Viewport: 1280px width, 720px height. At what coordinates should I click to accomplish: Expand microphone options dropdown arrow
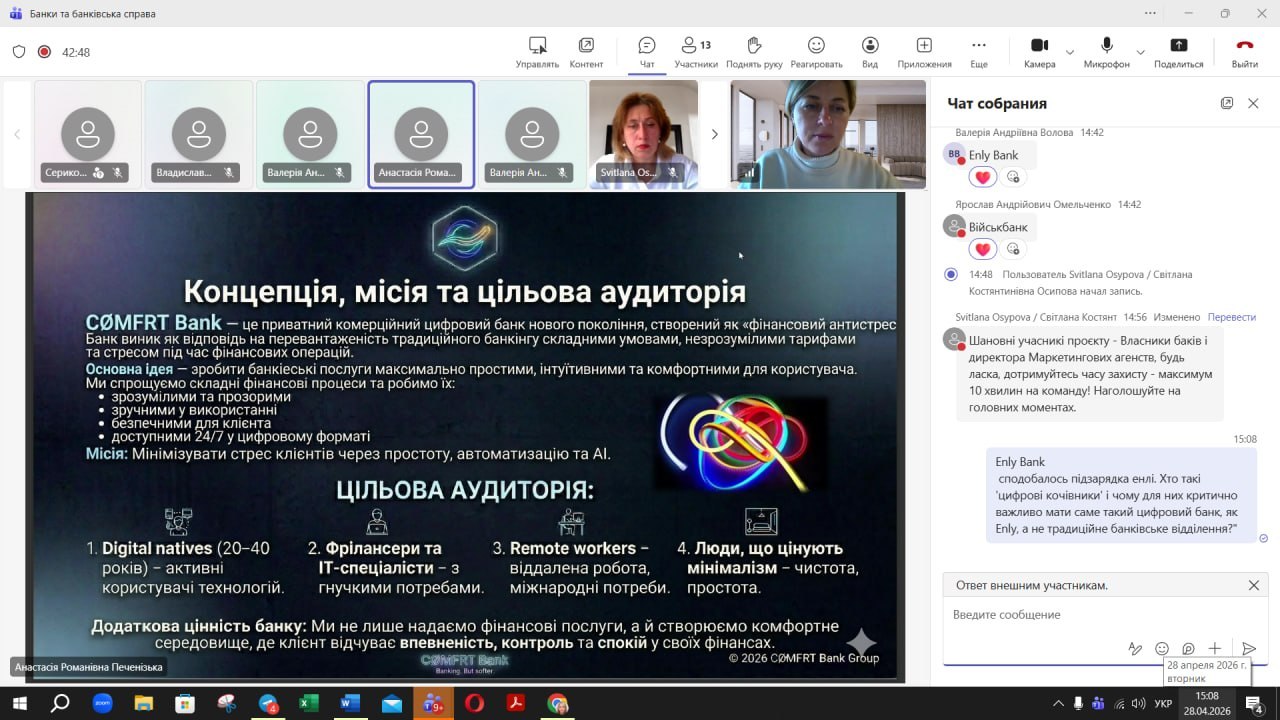1140,52
